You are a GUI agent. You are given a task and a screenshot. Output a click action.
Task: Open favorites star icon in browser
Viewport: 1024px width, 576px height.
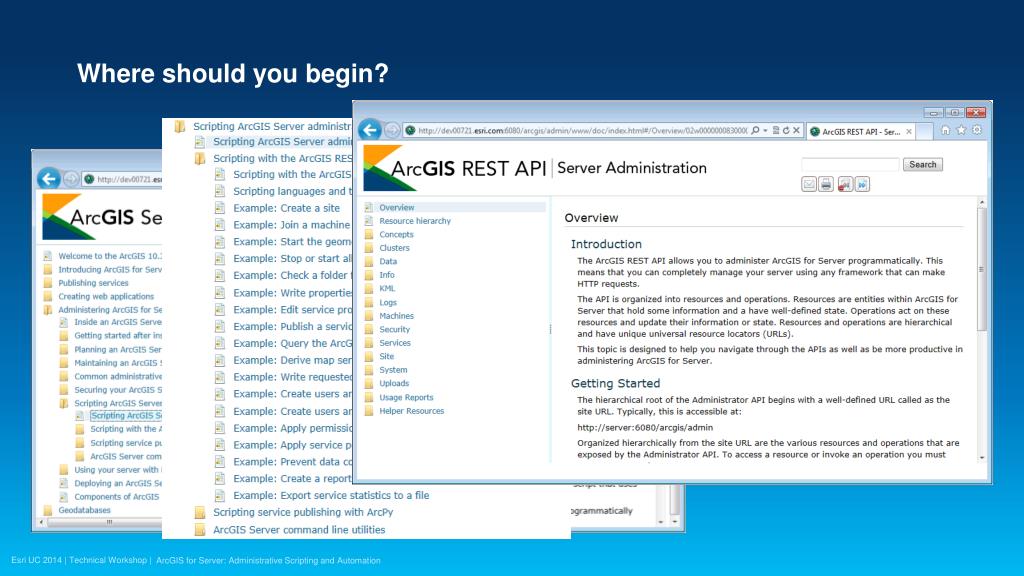[961, 130]
